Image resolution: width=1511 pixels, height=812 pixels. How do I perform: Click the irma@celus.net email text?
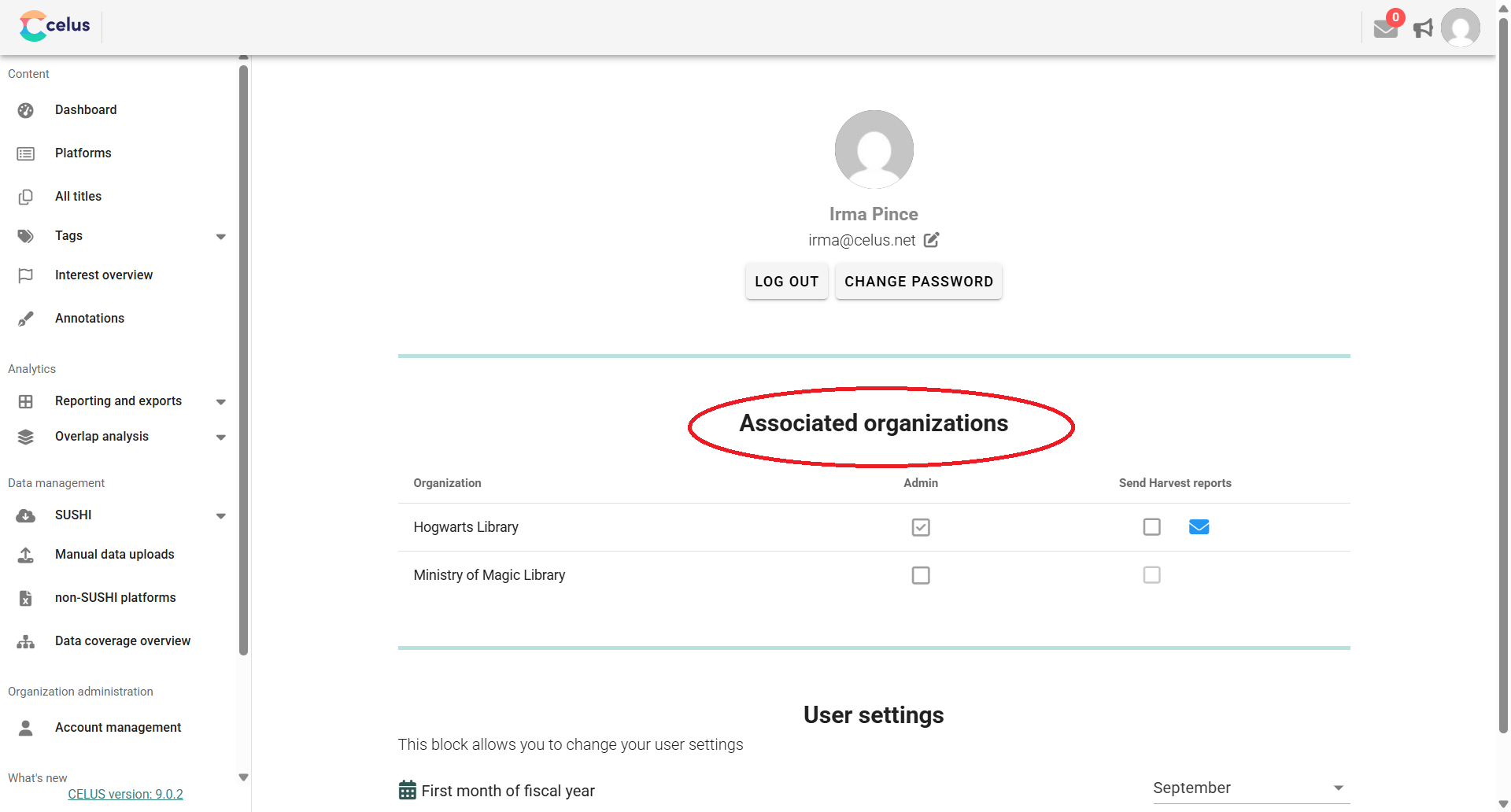(862, 240)
